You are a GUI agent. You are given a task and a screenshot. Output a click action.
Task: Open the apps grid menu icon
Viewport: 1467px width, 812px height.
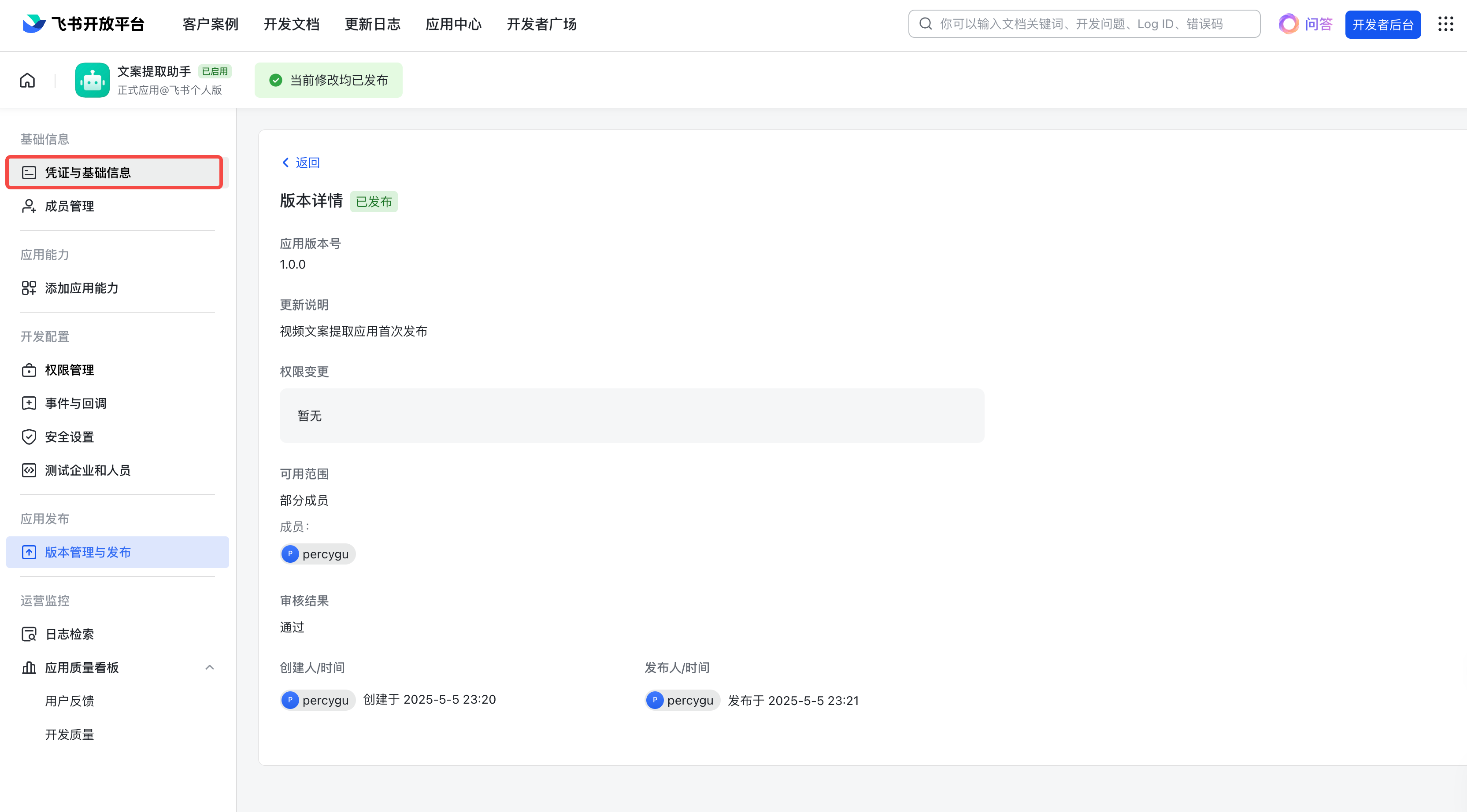click(1445, 24)
